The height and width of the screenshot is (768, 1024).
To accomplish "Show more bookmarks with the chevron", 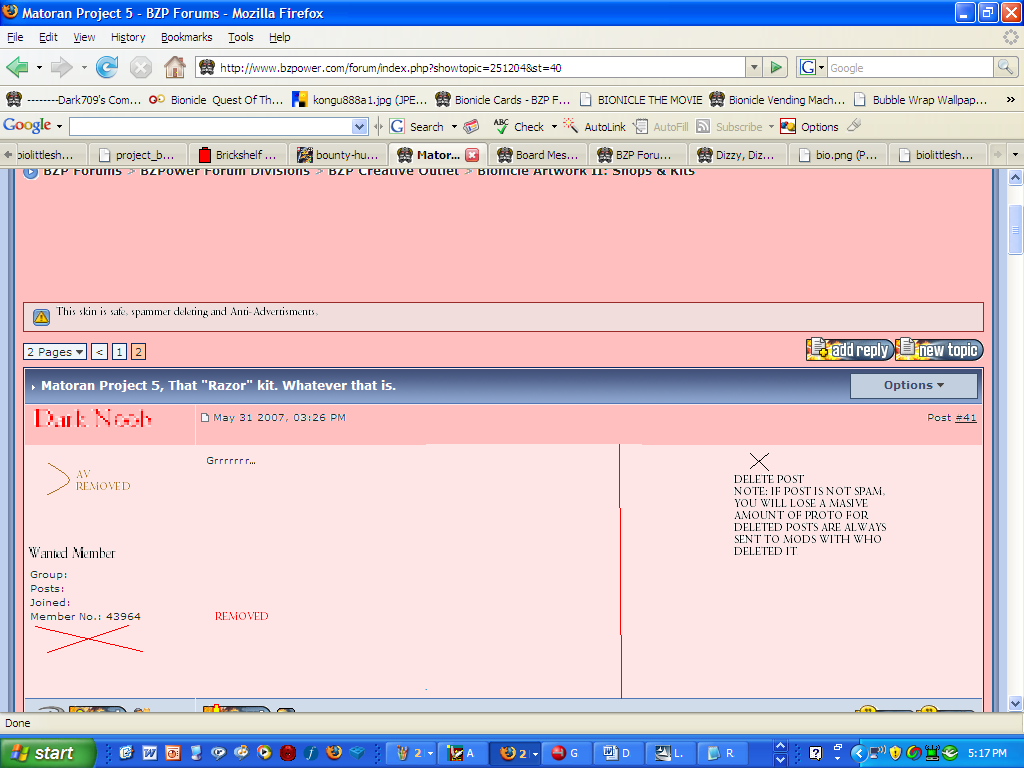I will coord(1010,100).
